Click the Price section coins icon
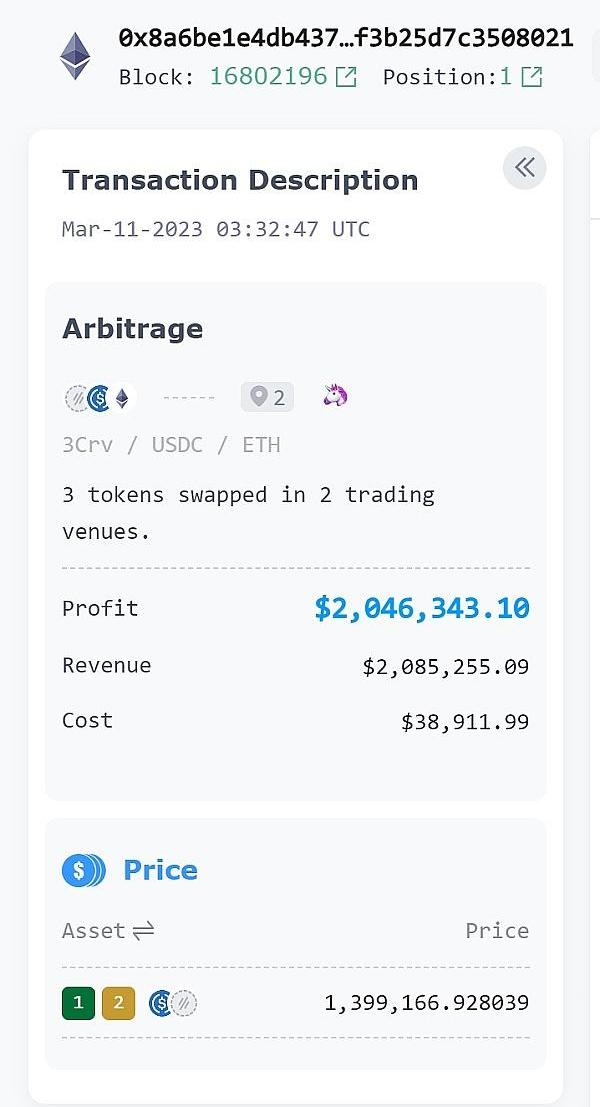The height and width of the screenshot is (1107, 600). (x=84, y=870)
